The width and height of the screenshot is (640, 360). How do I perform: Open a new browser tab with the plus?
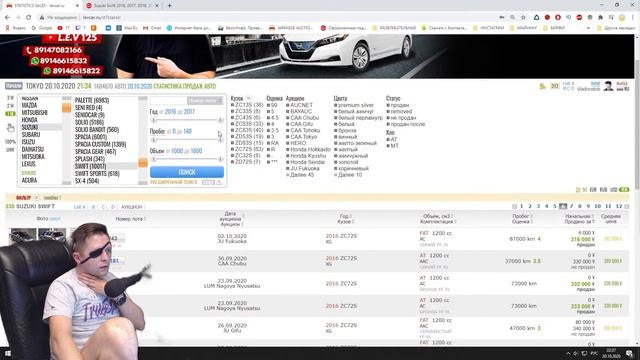tap(169, 6)
